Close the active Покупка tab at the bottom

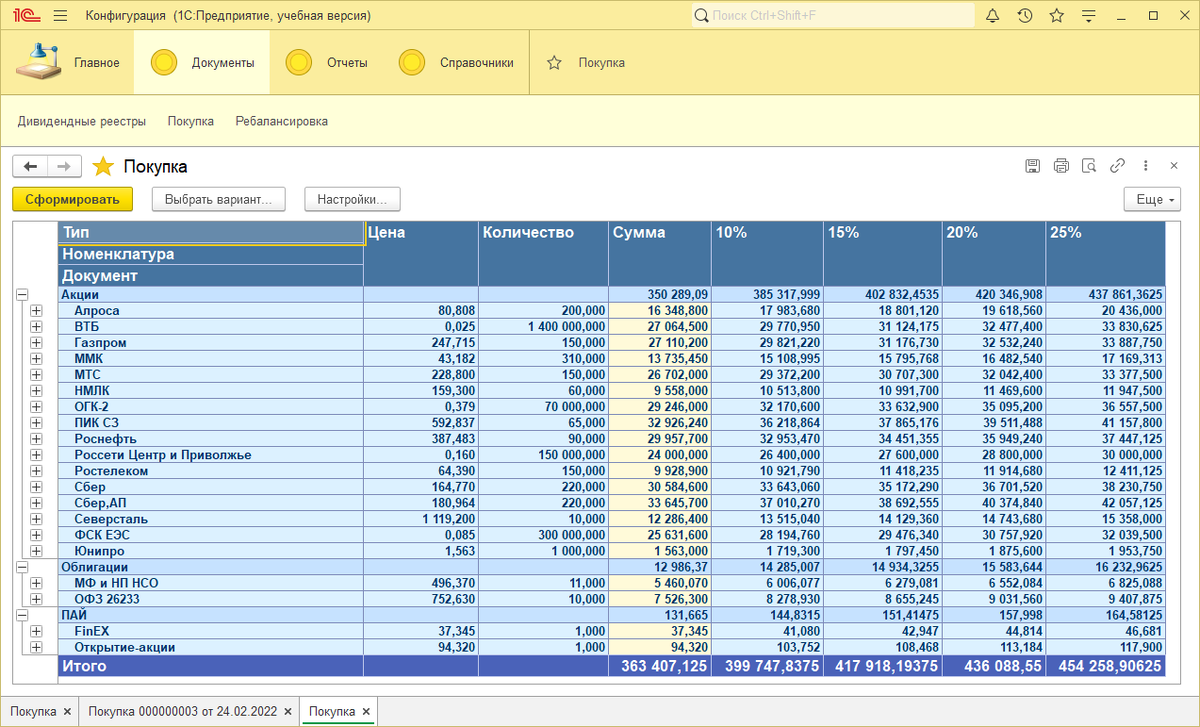367,712
